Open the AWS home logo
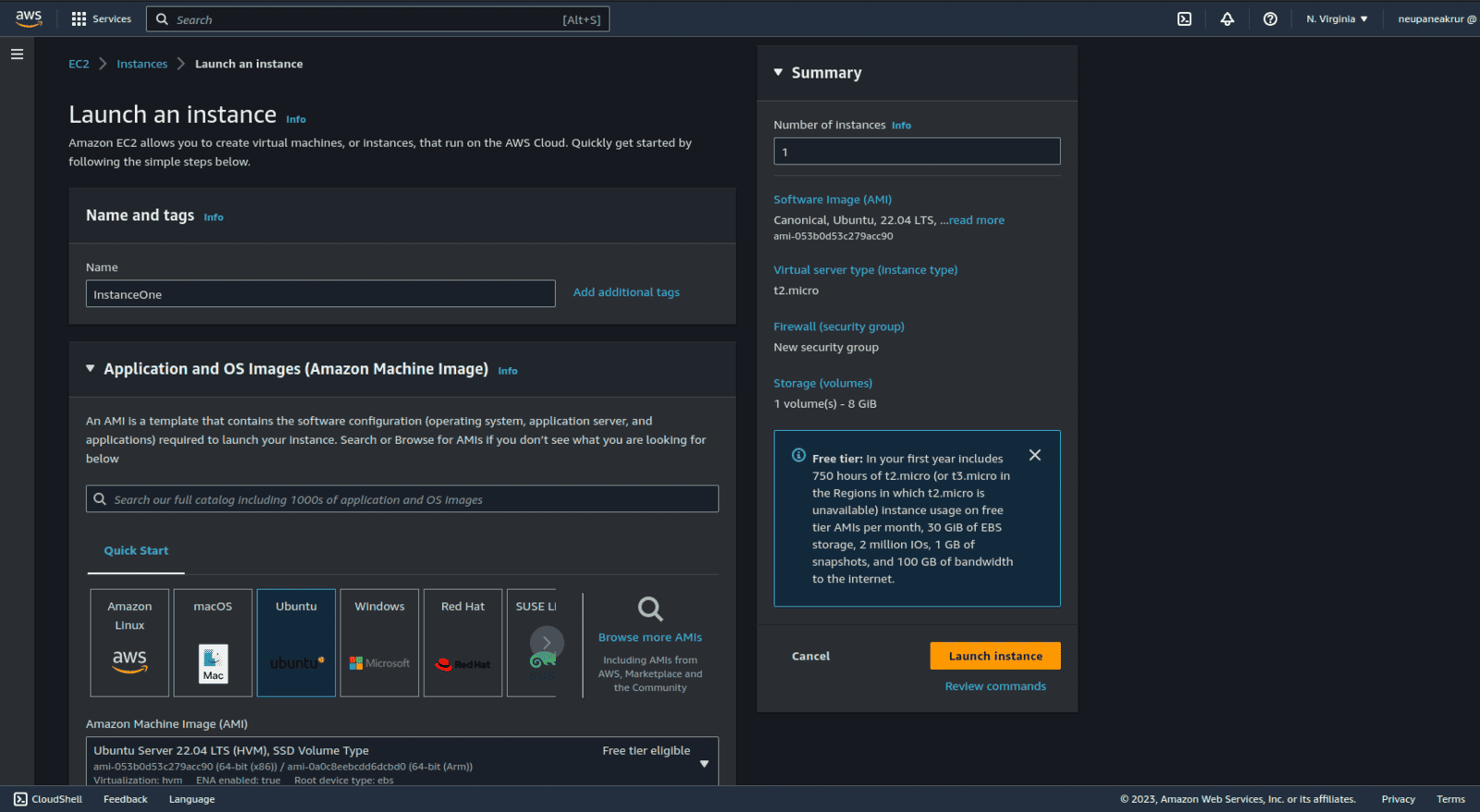Viewport: 1480px width, 812px height. coord(29,18)
